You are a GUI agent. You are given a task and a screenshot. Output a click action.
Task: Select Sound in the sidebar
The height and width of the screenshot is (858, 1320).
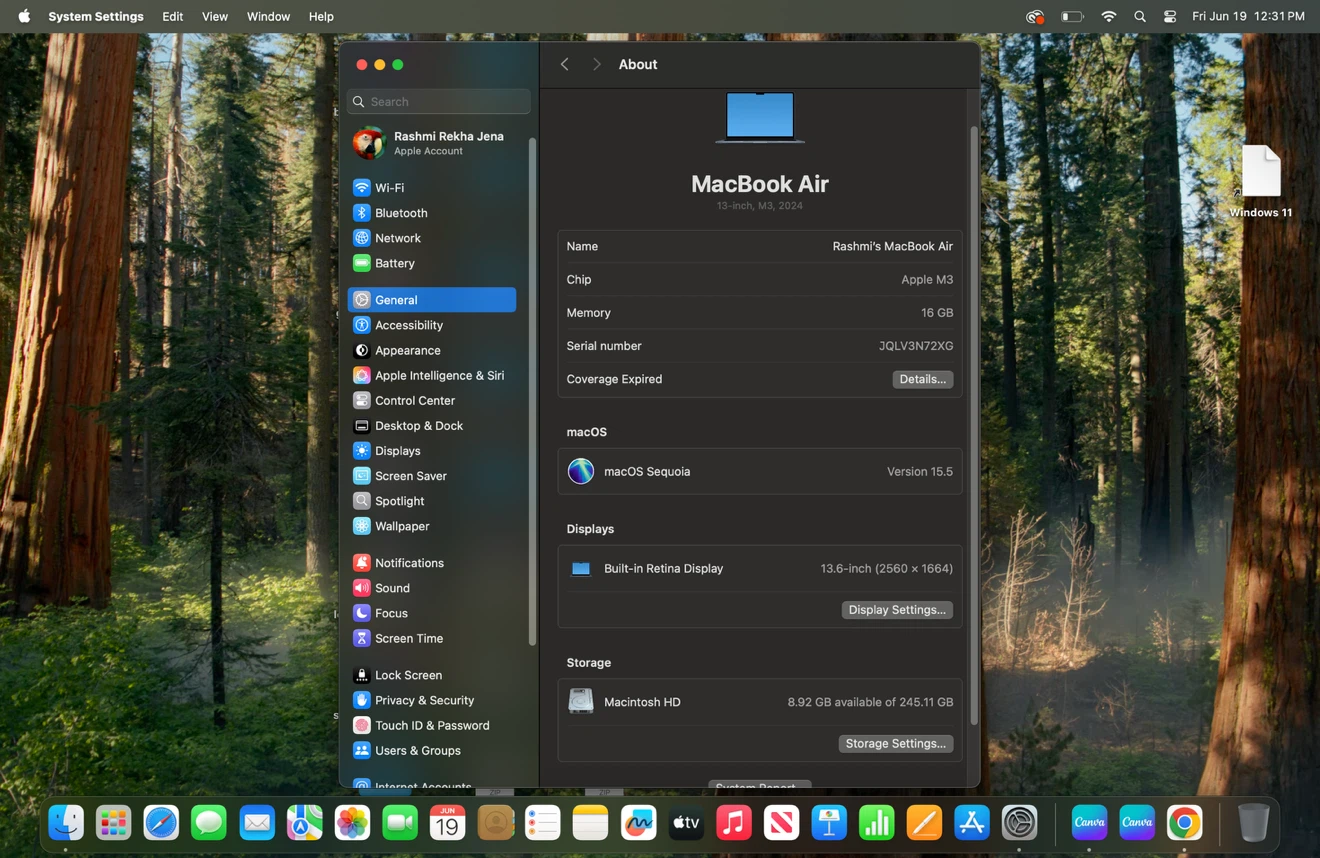click(432, 588)
